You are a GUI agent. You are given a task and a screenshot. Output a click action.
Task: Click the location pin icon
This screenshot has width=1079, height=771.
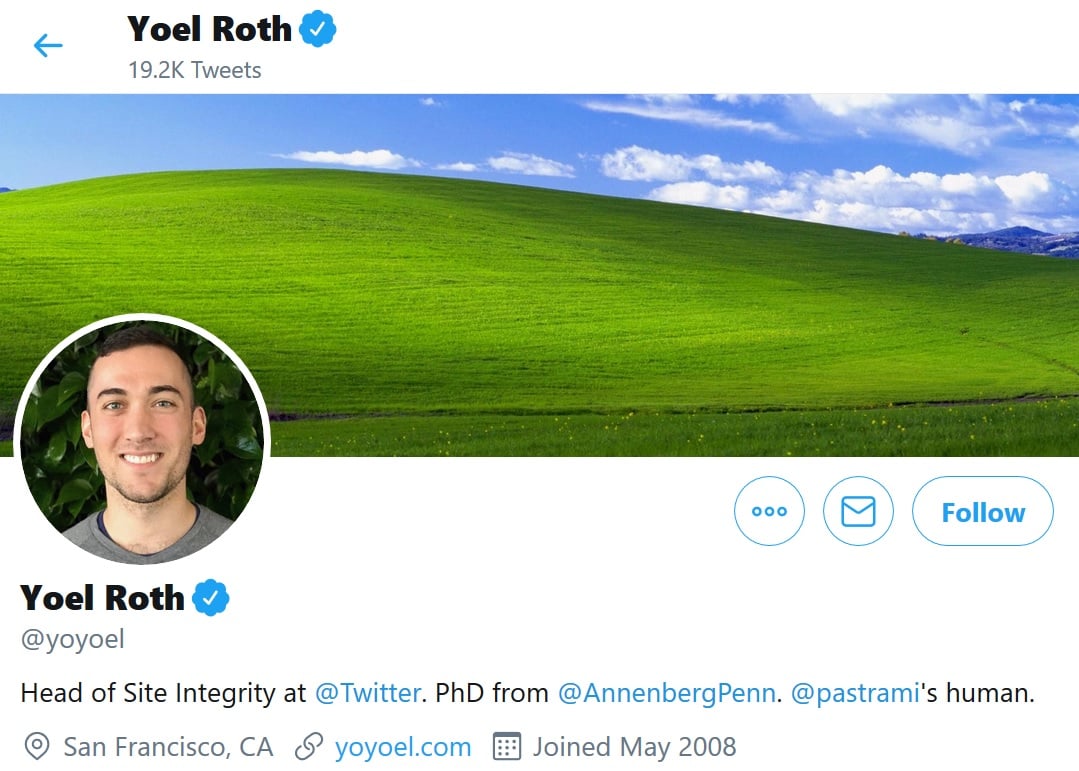37,746
